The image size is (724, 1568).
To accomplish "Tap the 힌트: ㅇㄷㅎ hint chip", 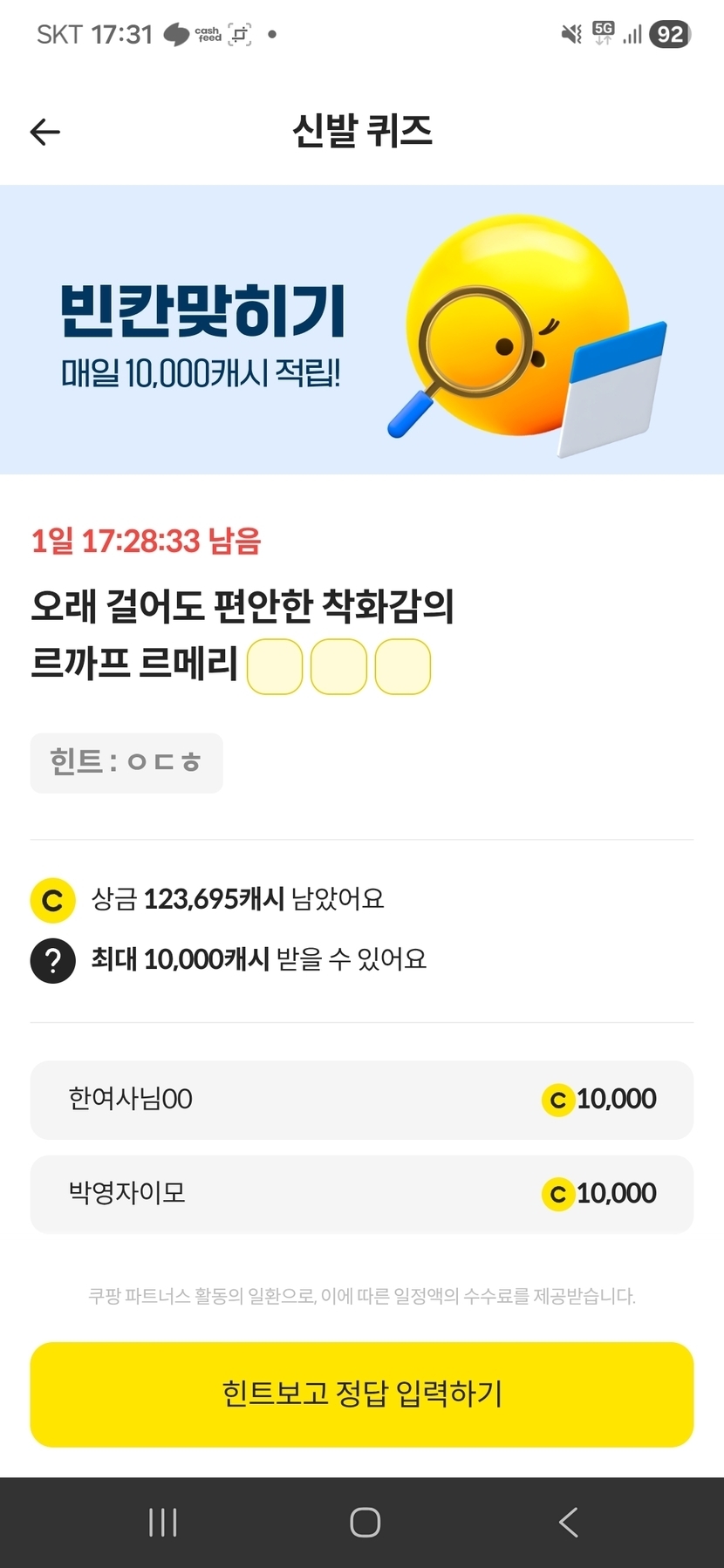I will click(126, 763).
